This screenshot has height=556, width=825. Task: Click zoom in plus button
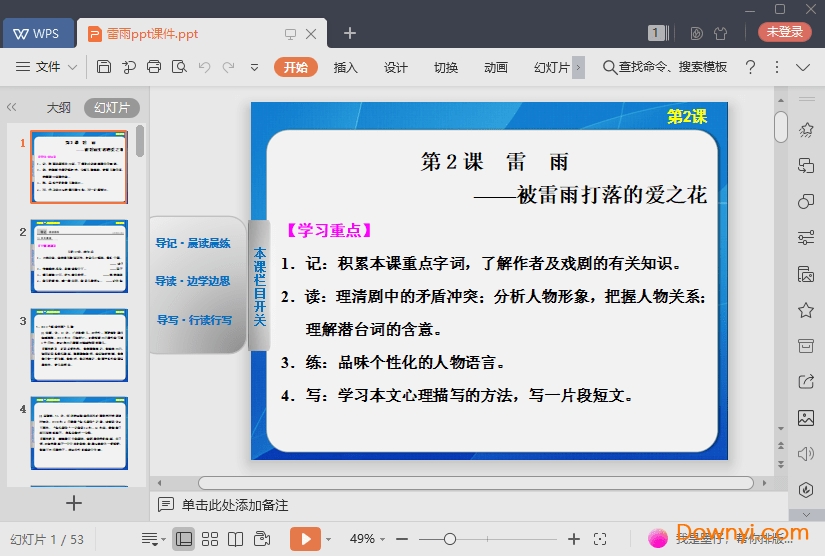[574, 539]
